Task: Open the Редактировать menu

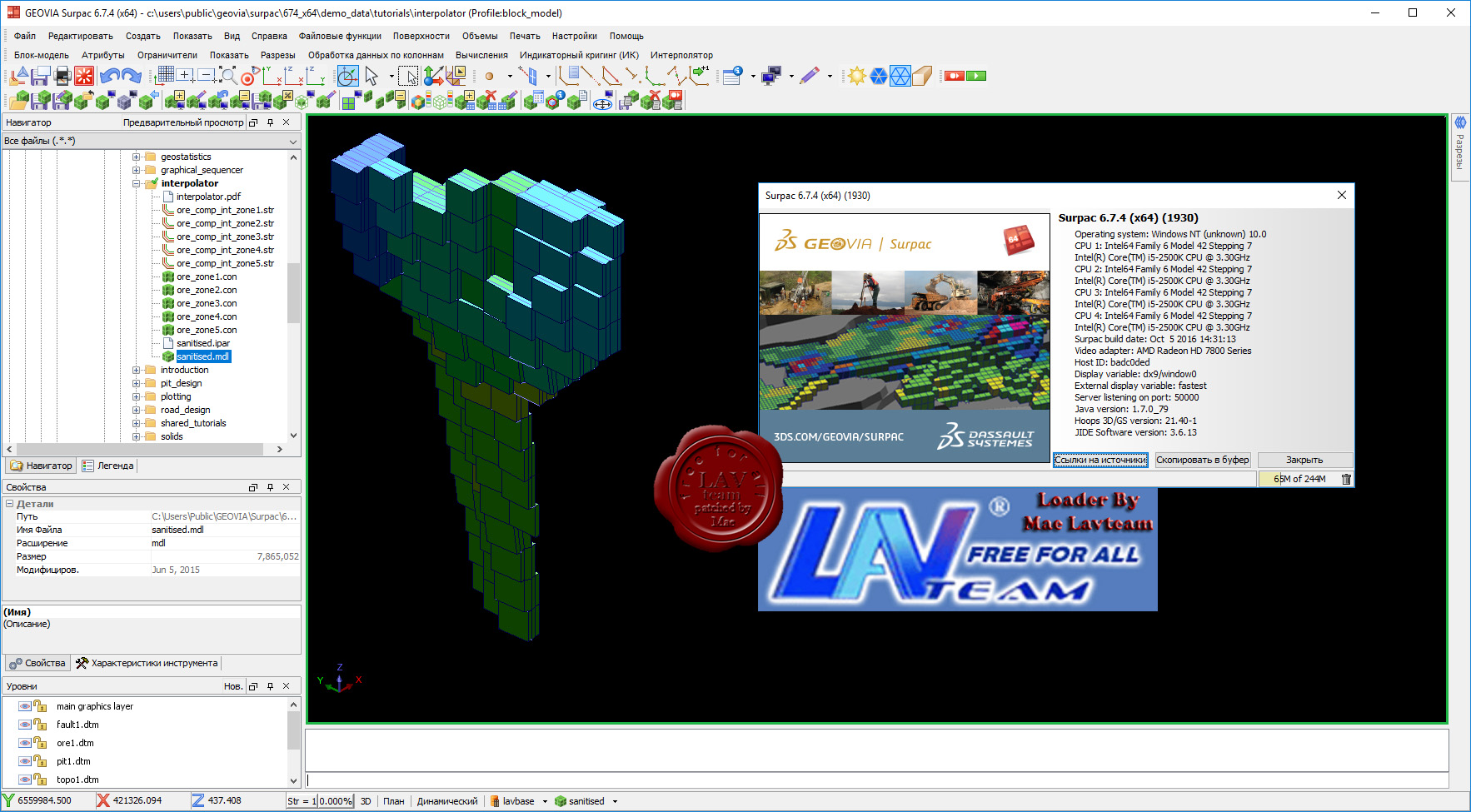Action: point(81,36)
